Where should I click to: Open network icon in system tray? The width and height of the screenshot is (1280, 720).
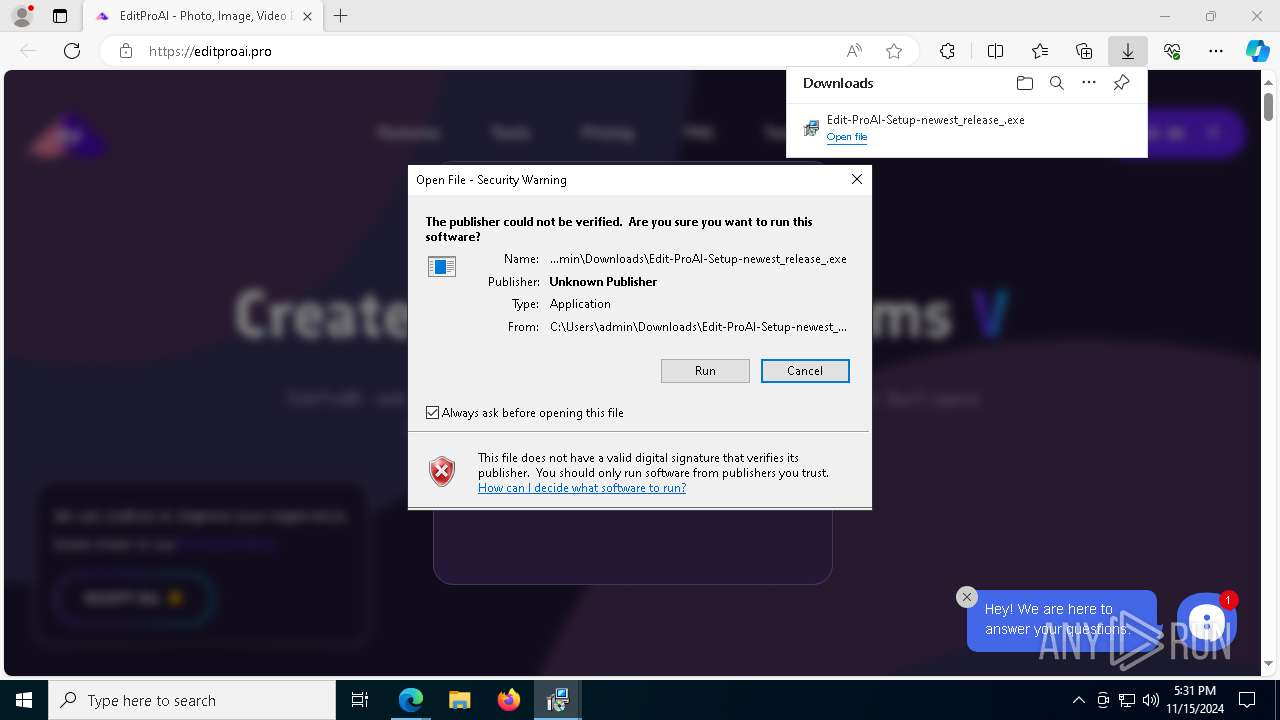coord(1127,700)
